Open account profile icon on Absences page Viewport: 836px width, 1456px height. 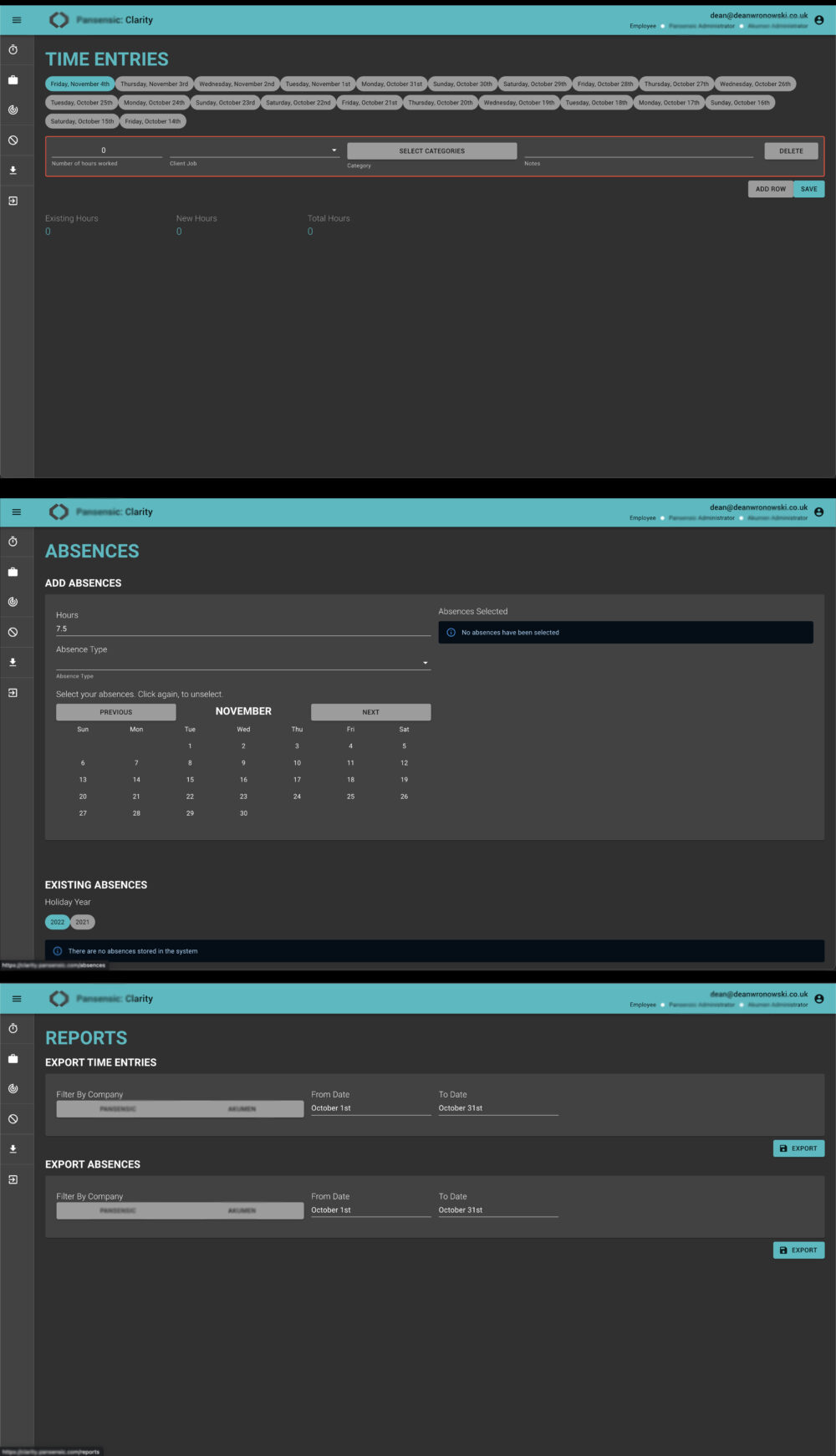pos(818,512)
